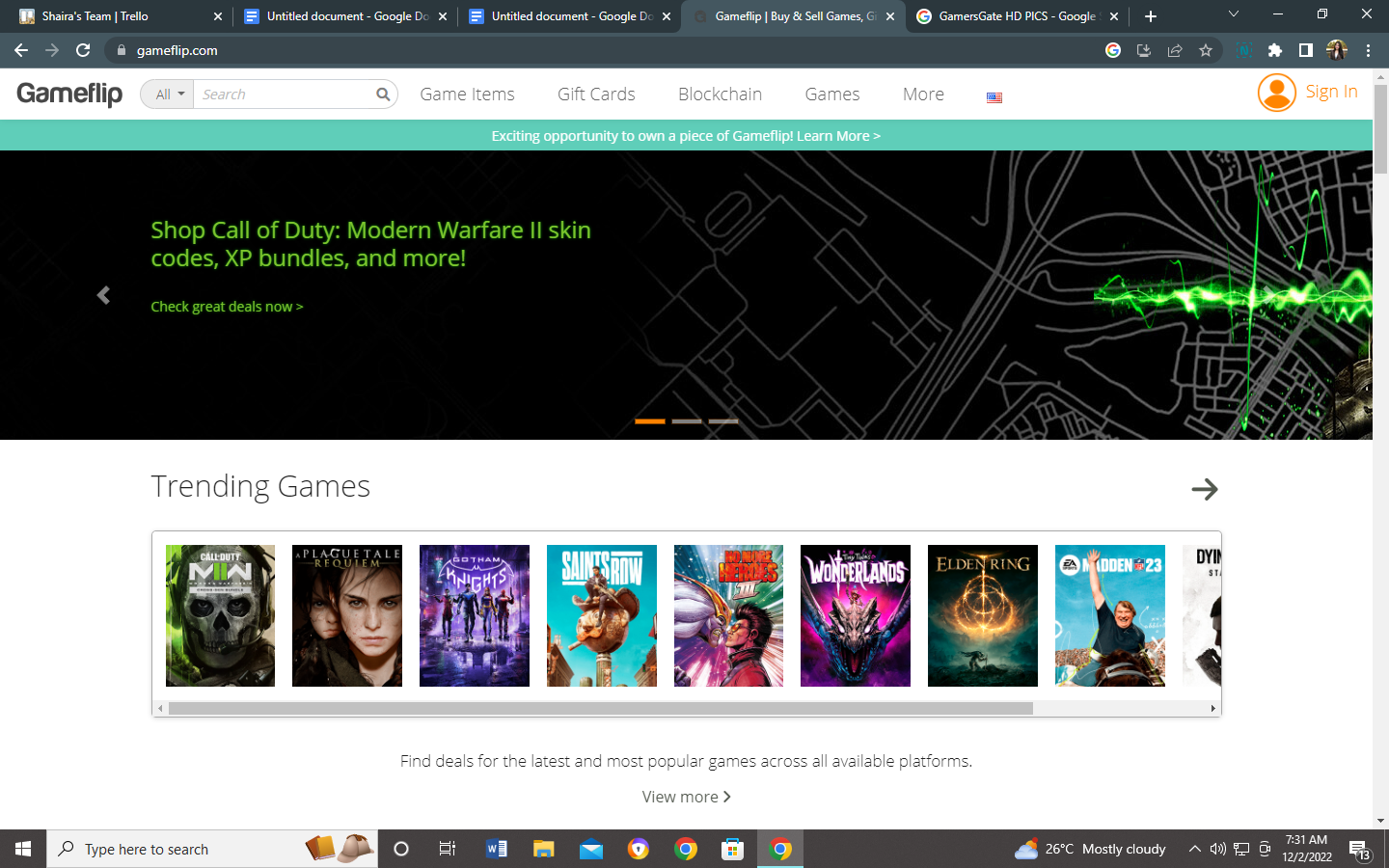Click the carousel scrollbar right arrow
The width and height of the screenshot is (1389, 868).
click(x=1212, y=708)
